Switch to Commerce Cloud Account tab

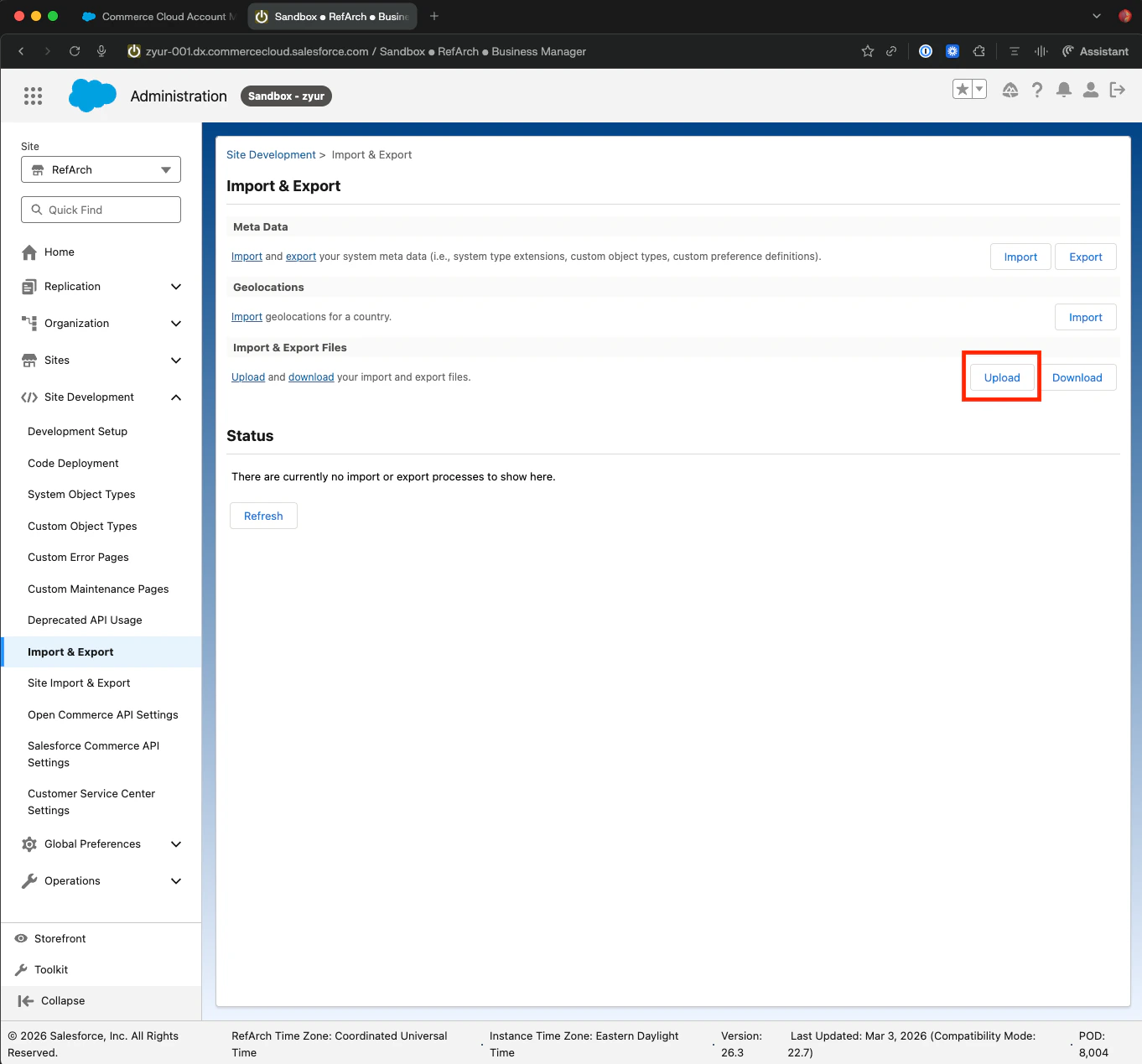coord(159,17)
